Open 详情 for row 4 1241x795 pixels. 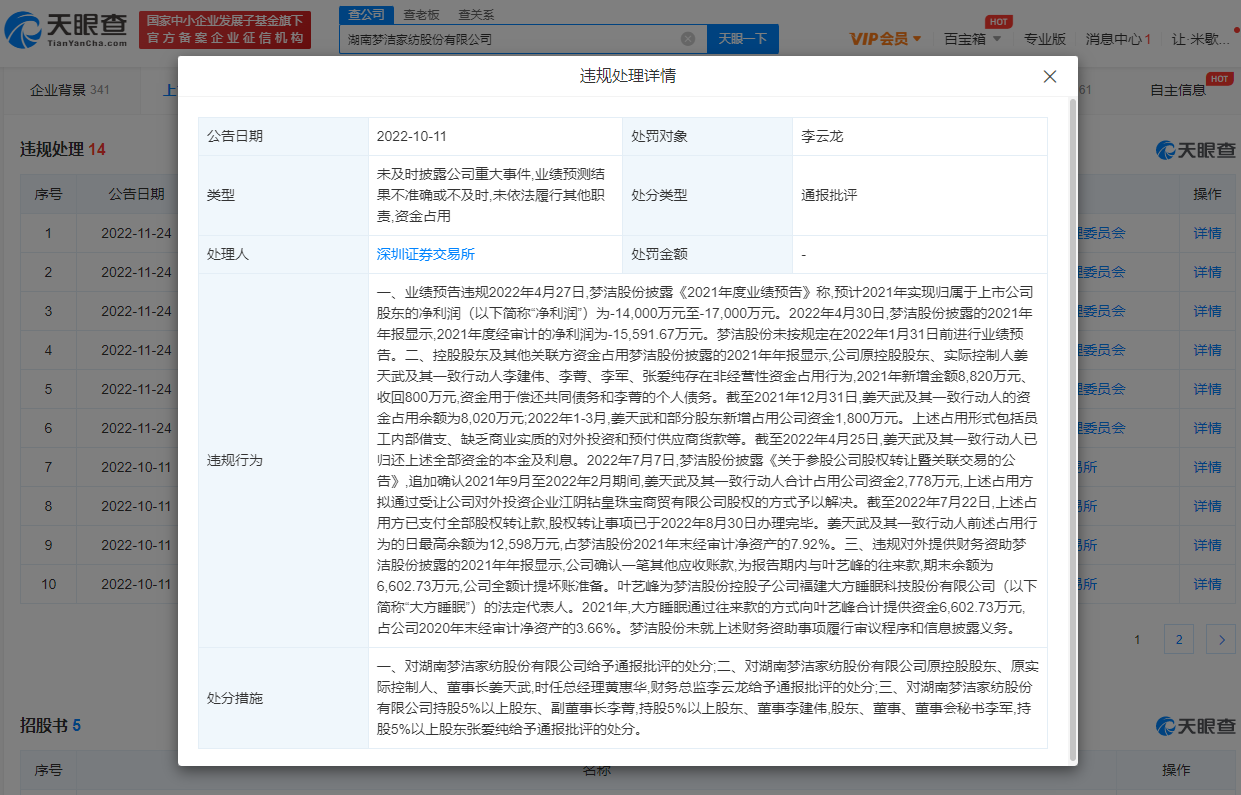(x=1207, y=350)
